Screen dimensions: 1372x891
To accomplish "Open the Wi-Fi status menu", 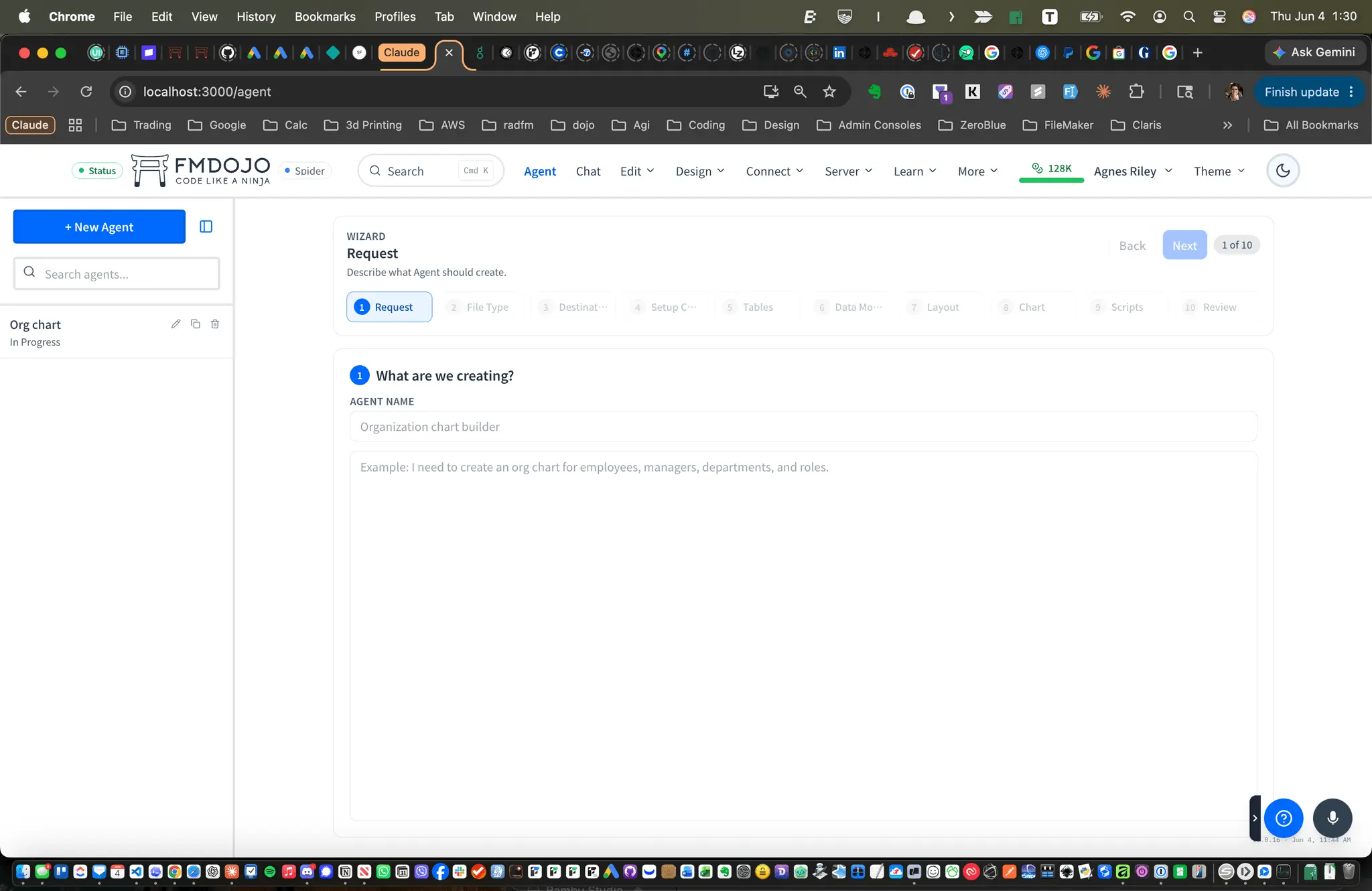I will 1127,17.
